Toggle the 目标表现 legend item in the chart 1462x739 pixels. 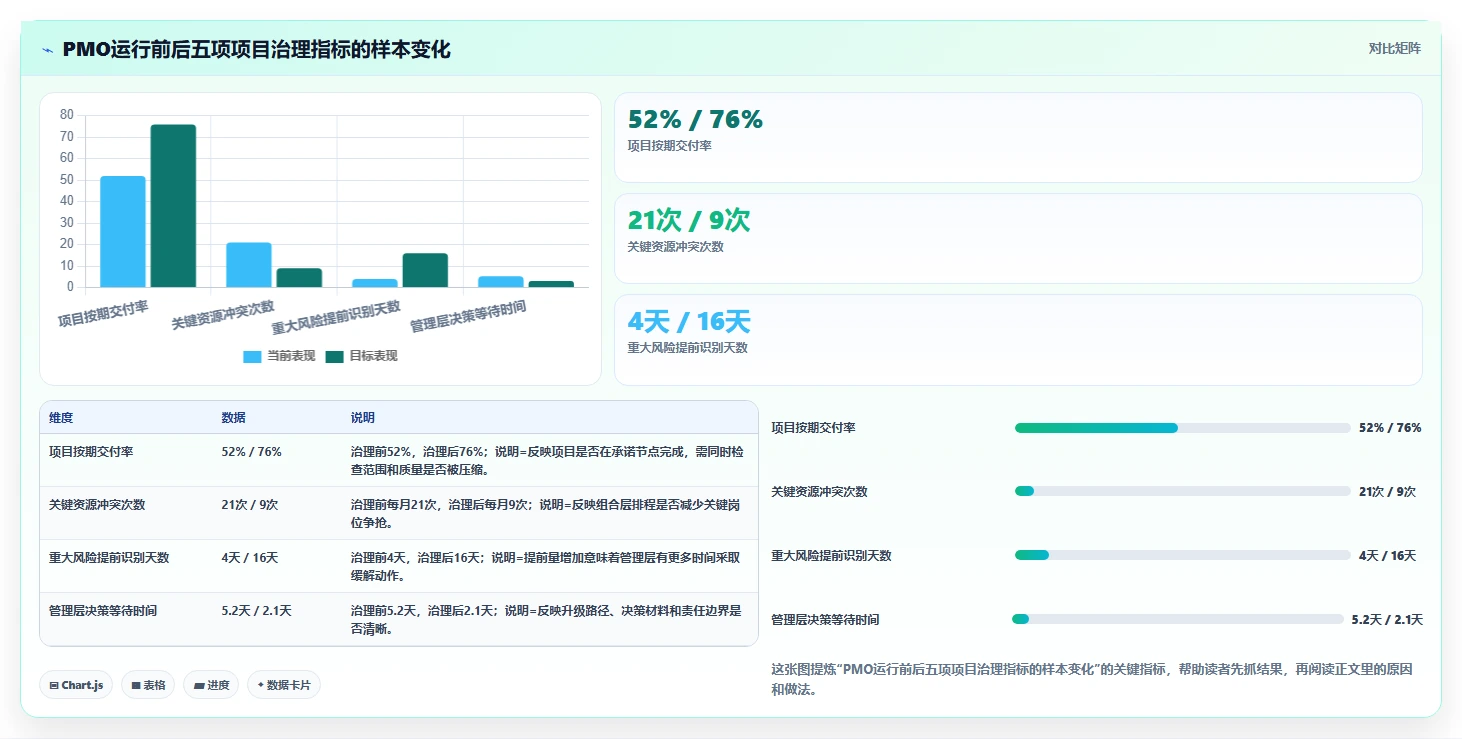tap(361, 356)
